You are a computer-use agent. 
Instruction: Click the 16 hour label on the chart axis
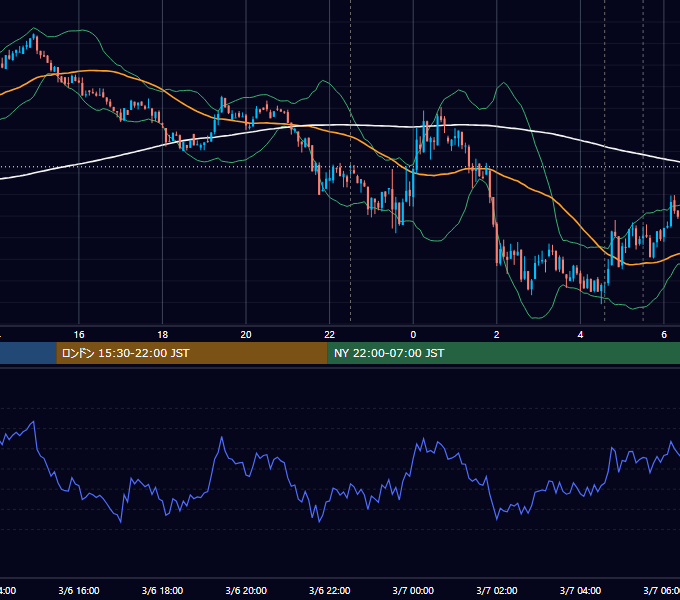point(79,335)
